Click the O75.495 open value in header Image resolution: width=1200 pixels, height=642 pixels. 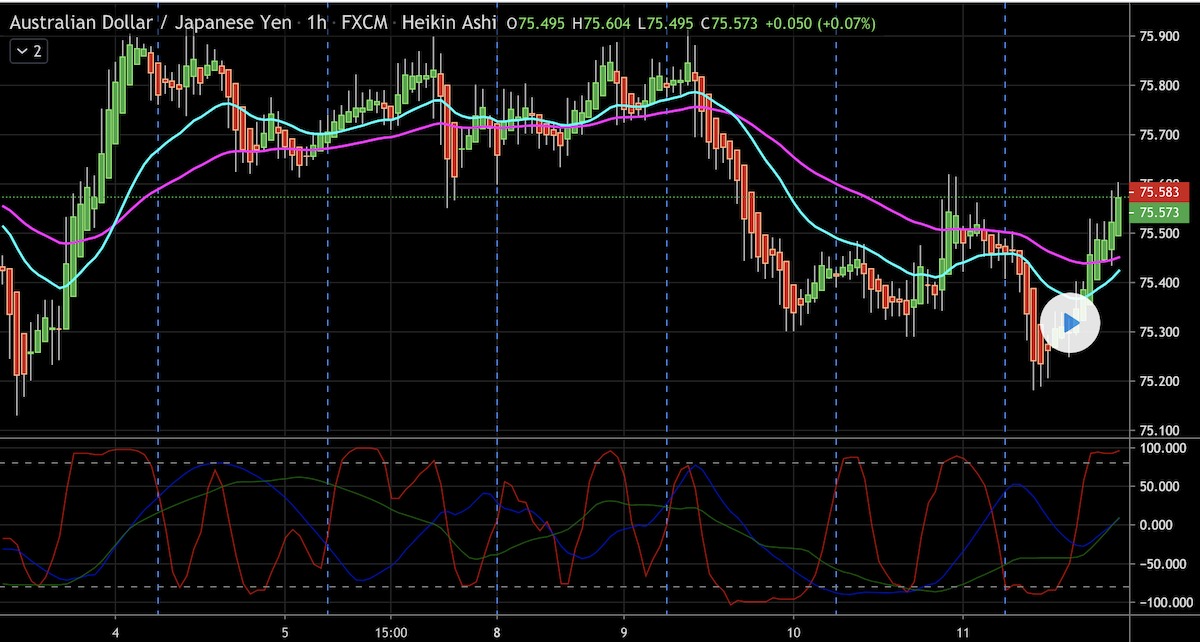[539, 22]
